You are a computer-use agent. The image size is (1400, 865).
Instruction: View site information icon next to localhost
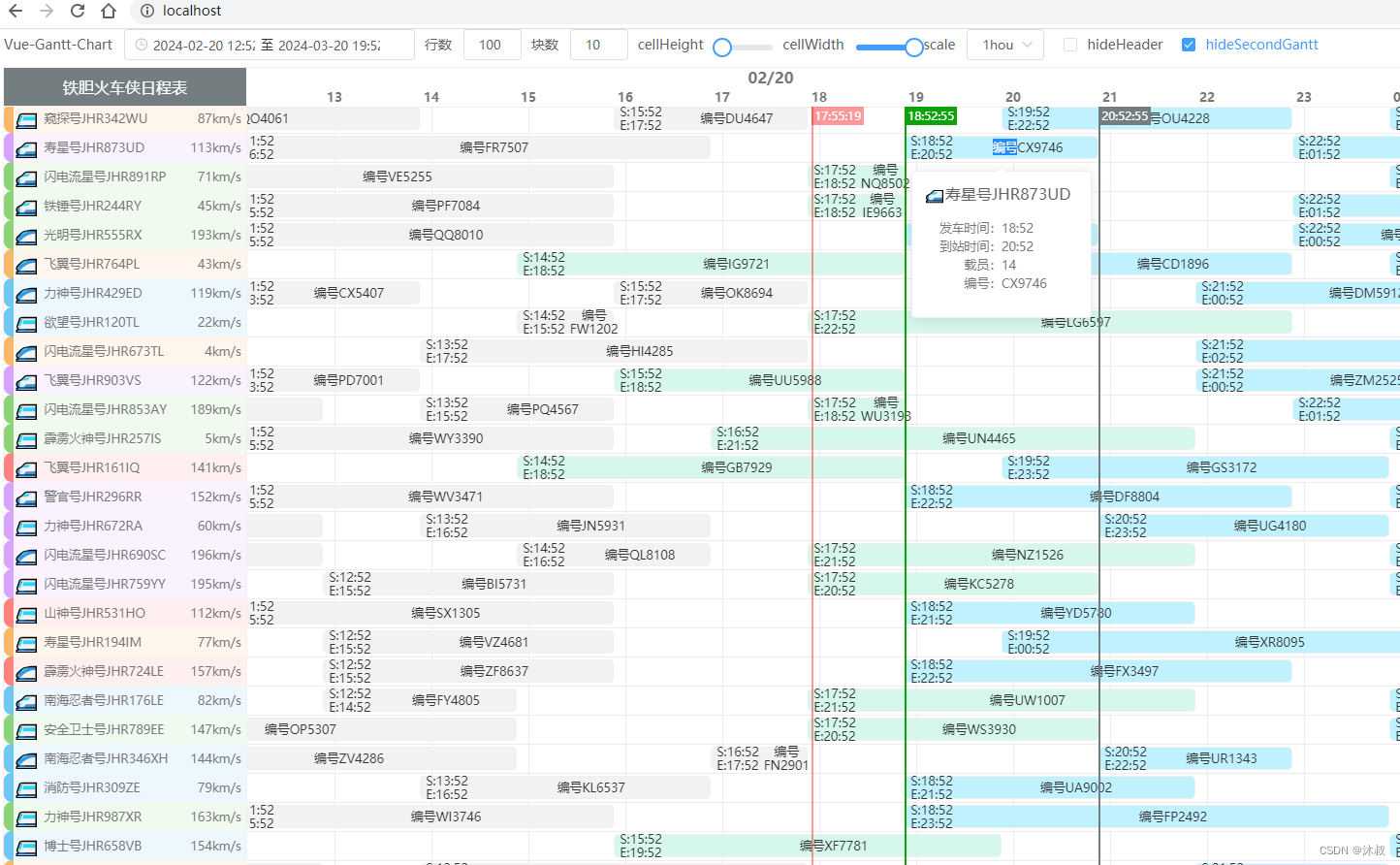tap(147, 11)
